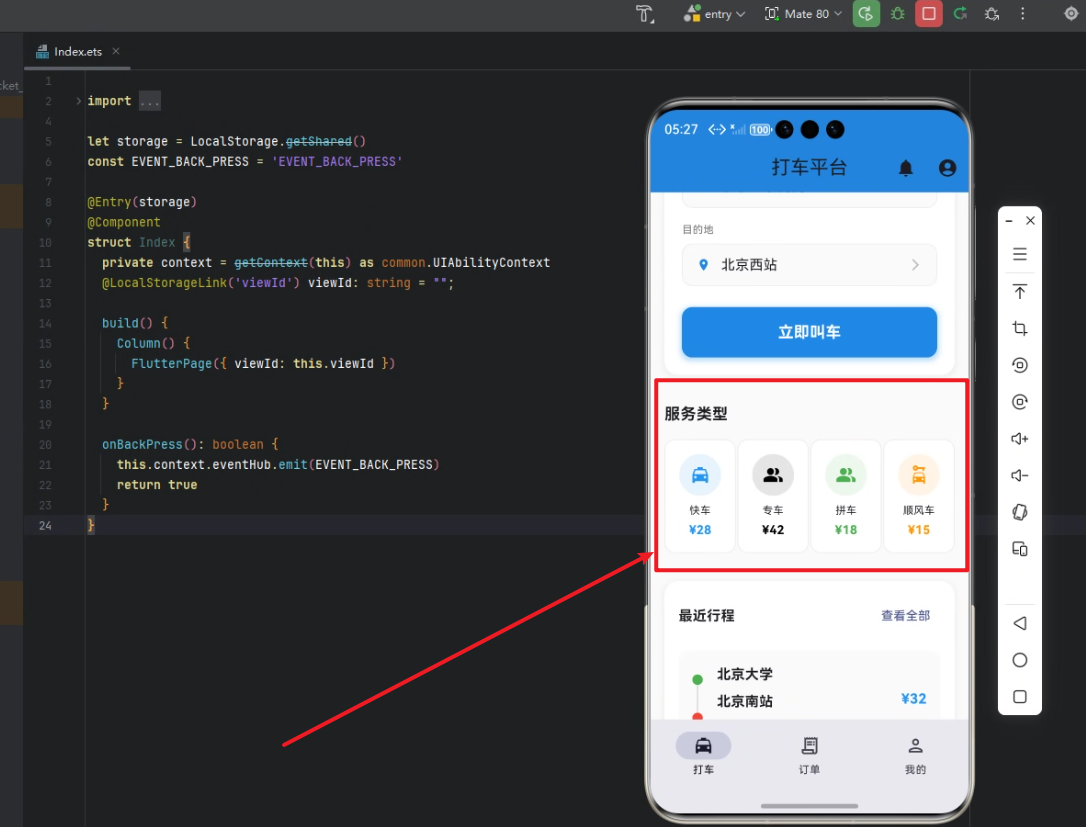Start debugging with the bug icon
This screenshot has width=1086, height=827.
point(898,14)
